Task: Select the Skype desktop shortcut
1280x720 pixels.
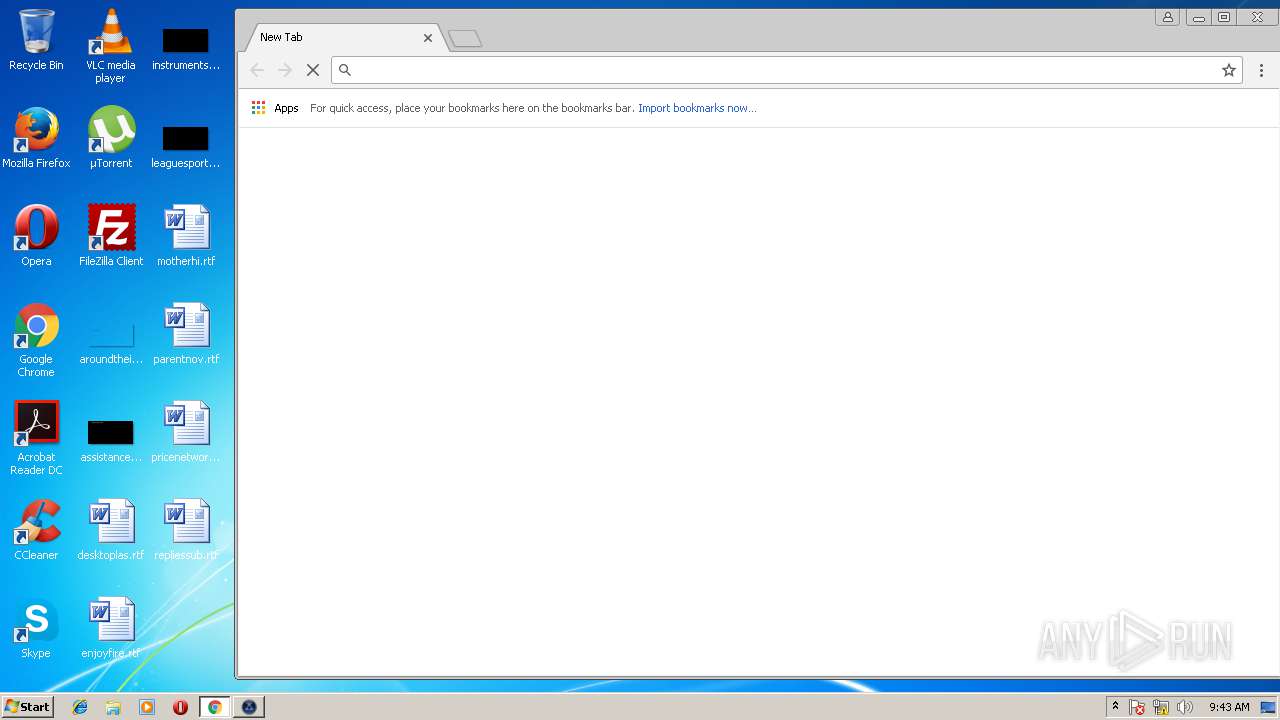Action: pos(36,628)
